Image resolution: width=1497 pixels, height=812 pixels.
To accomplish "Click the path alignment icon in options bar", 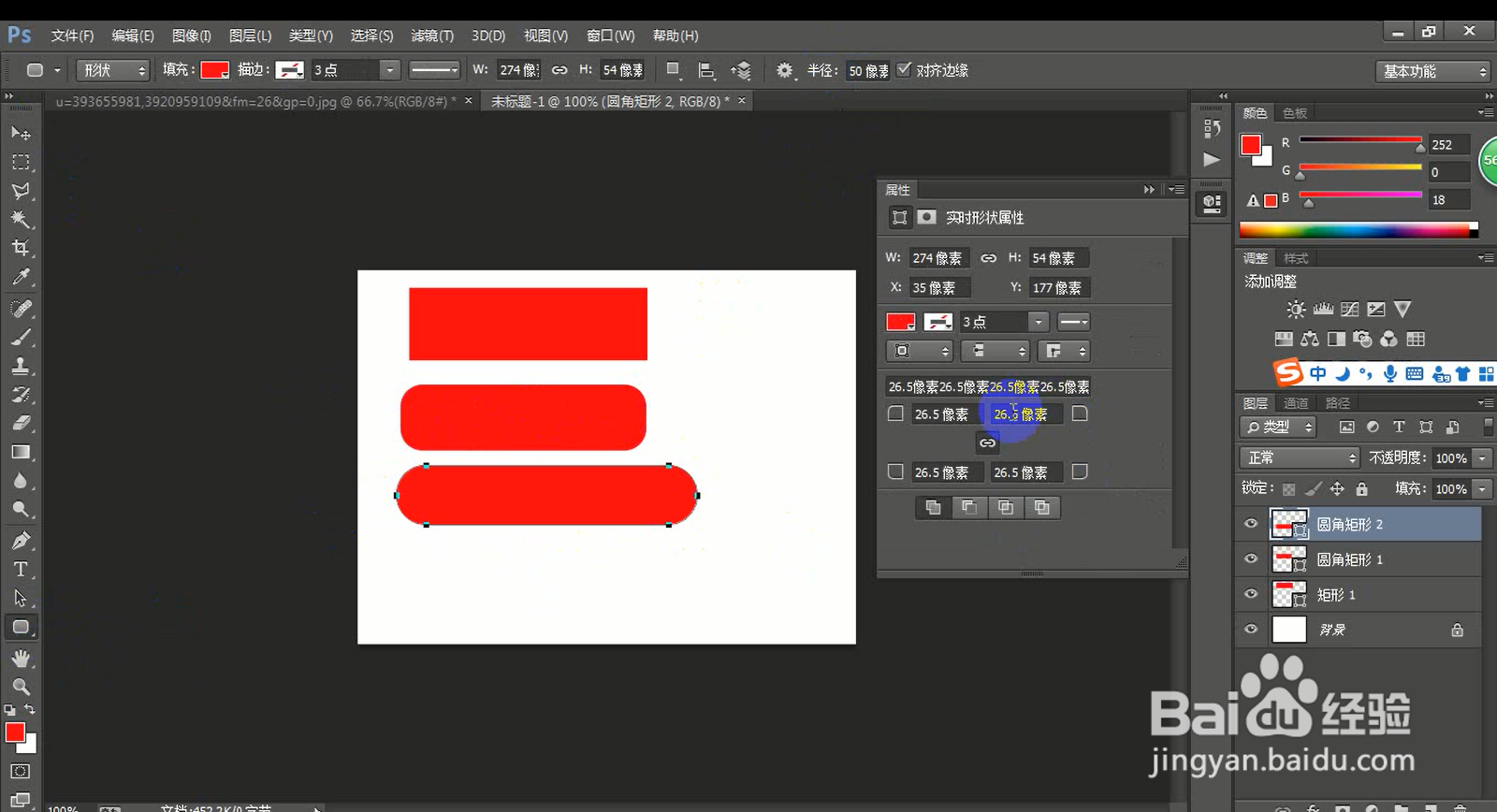I will (706, 70).
